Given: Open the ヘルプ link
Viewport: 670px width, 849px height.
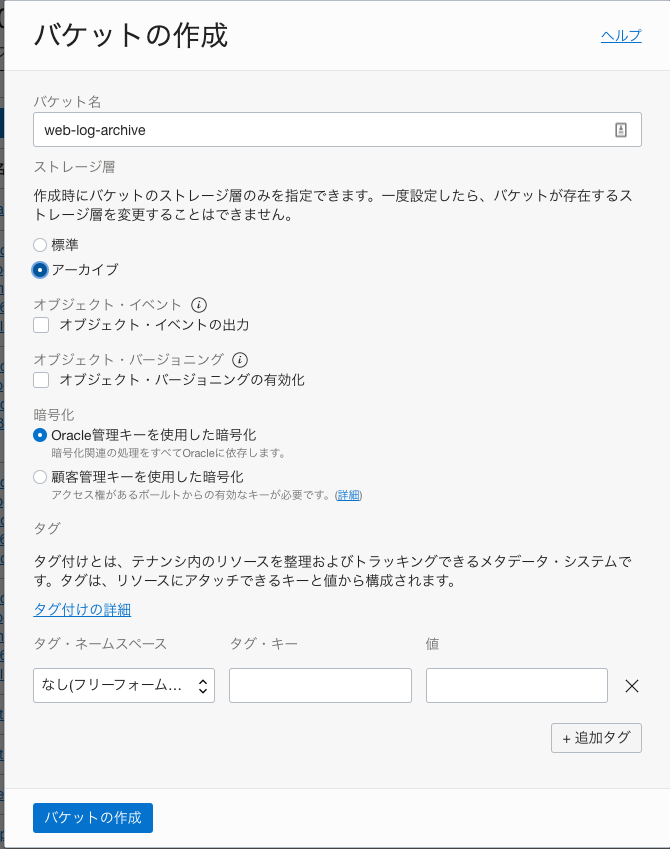Looking at the screenshot, I should pos(620,36).
